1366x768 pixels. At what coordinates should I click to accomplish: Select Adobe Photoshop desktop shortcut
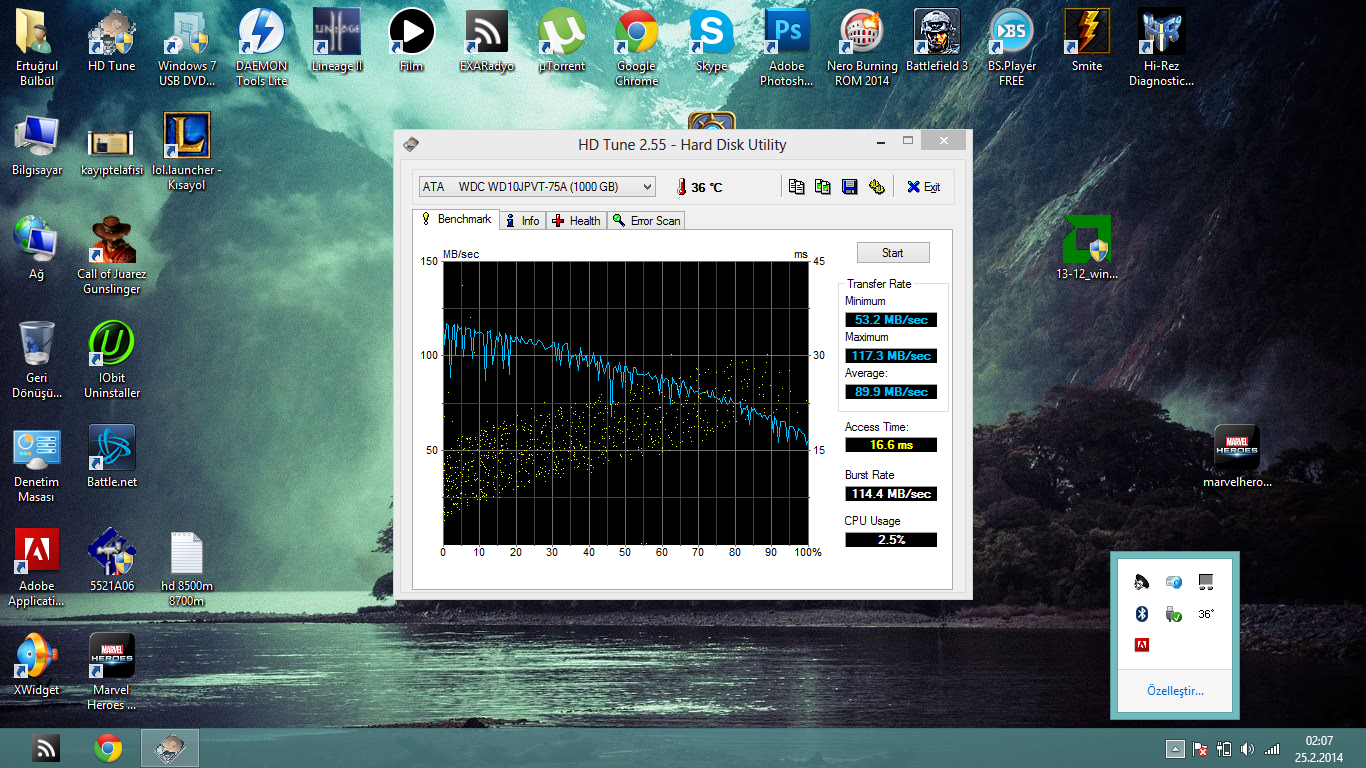pyautogui.click(x=786, y=48)
